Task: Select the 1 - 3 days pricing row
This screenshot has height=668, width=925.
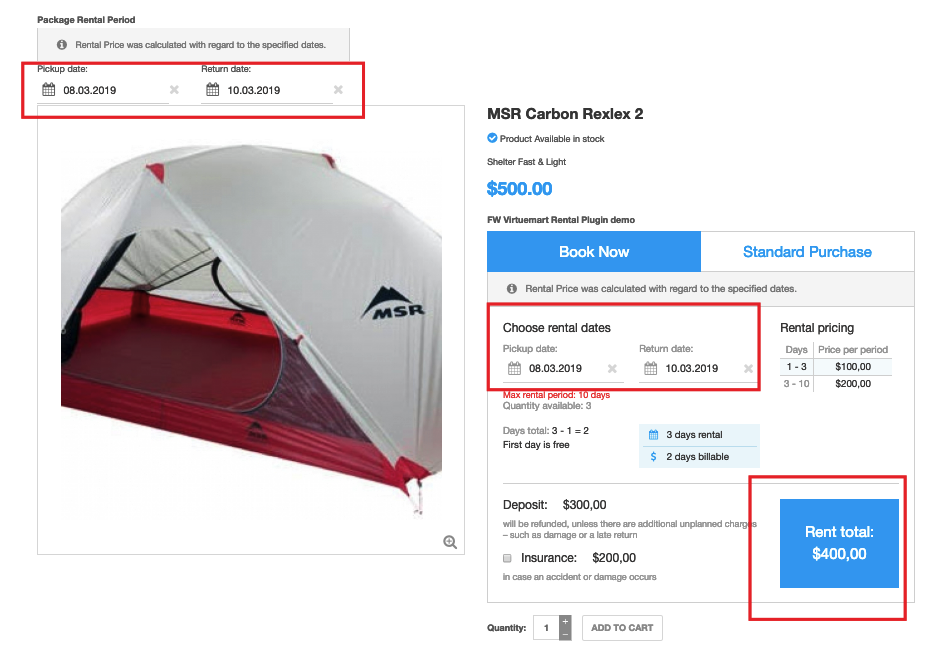Action: [835, 368]
